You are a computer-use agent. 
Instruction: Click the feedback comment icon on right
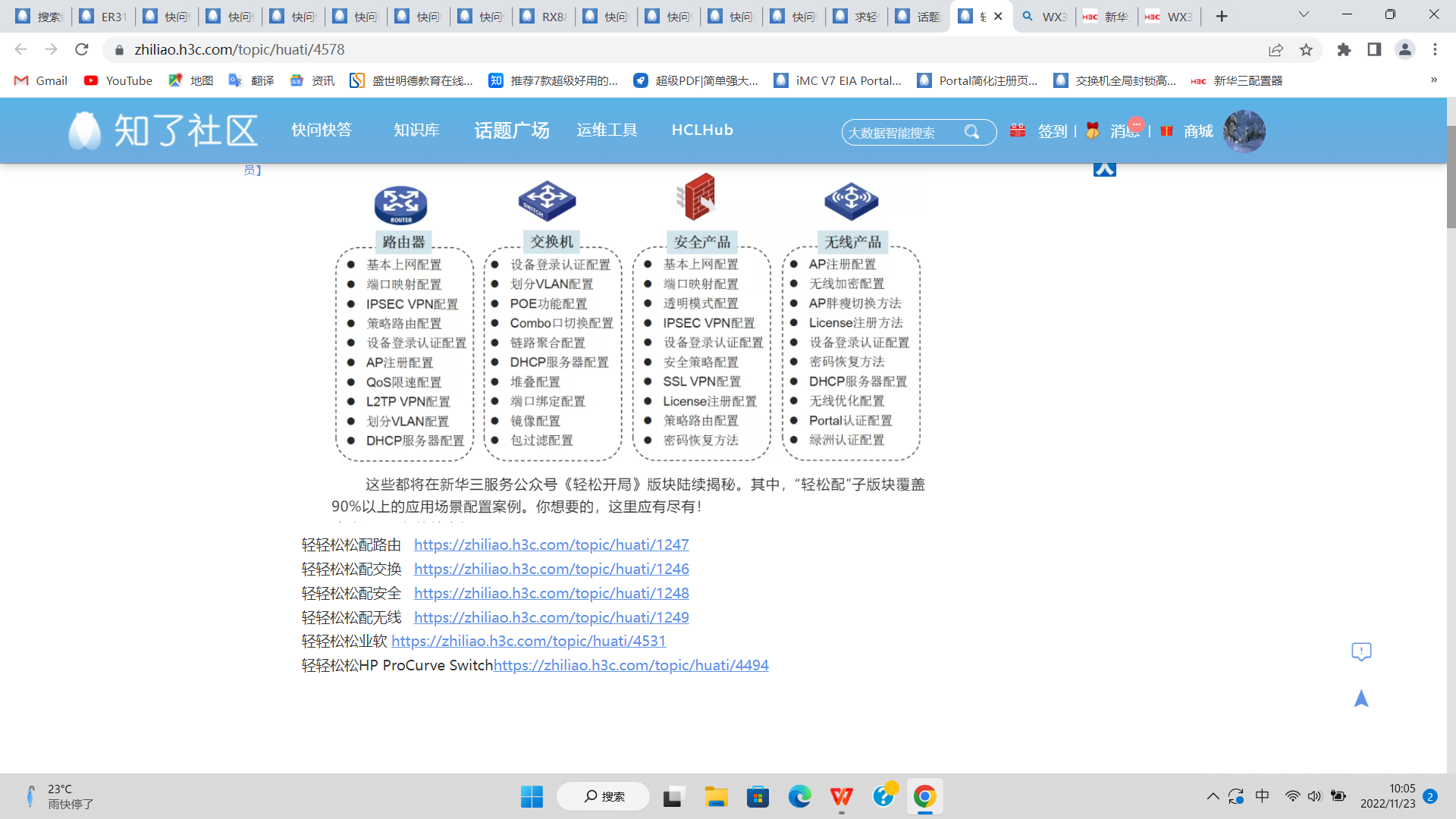[1361, 651]
